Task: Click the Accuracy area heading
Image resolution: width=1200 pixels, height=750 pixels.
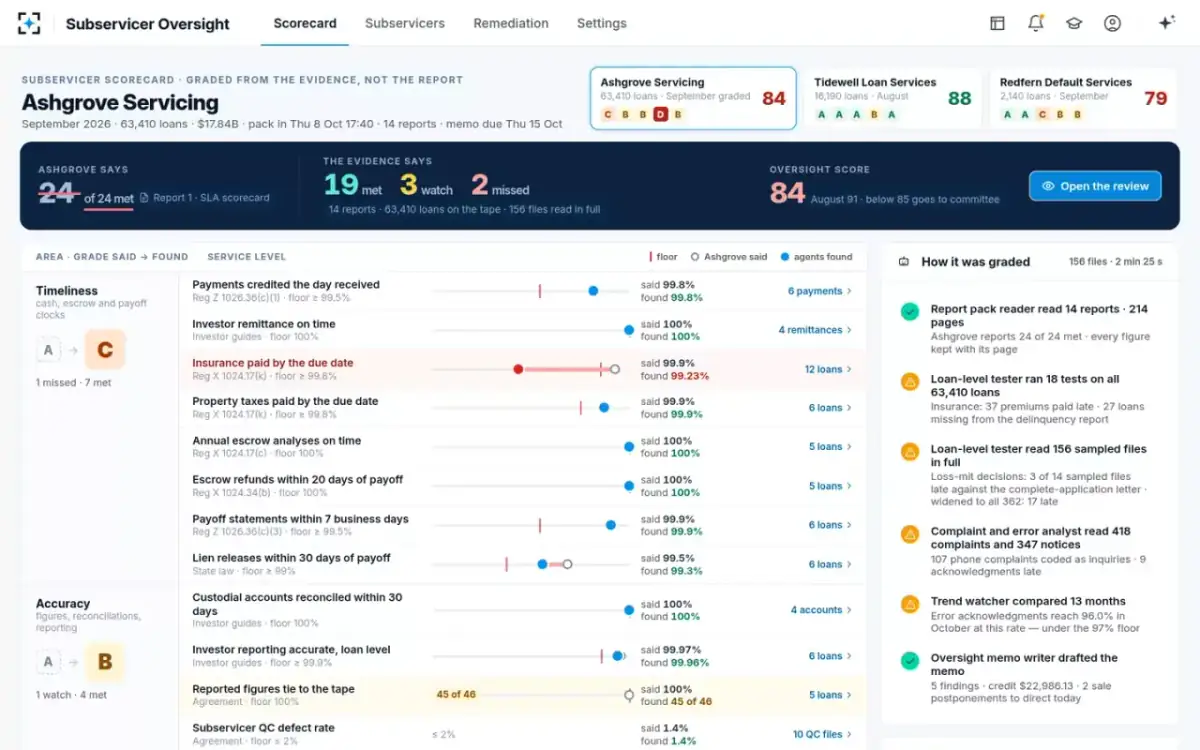Action: point(63,604)
